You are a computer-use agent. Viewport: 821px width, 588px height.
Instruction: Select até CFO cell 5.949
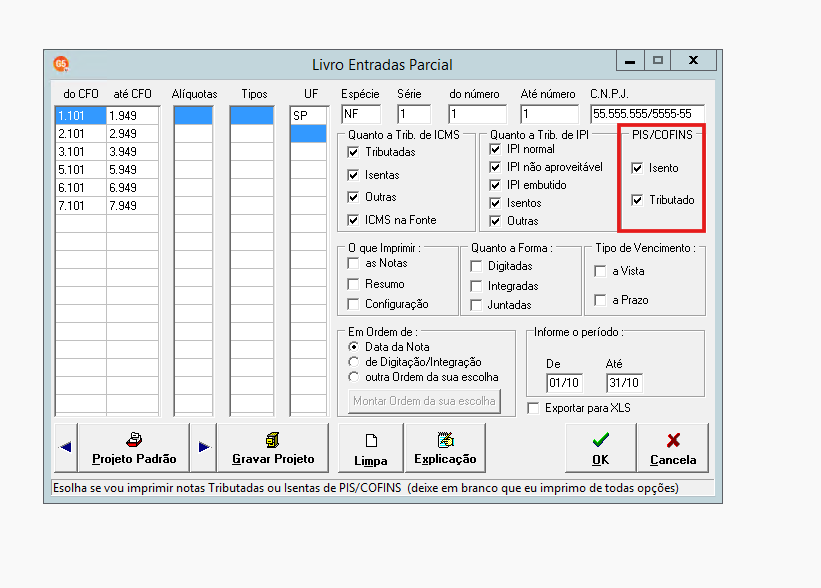pos(132,170)
